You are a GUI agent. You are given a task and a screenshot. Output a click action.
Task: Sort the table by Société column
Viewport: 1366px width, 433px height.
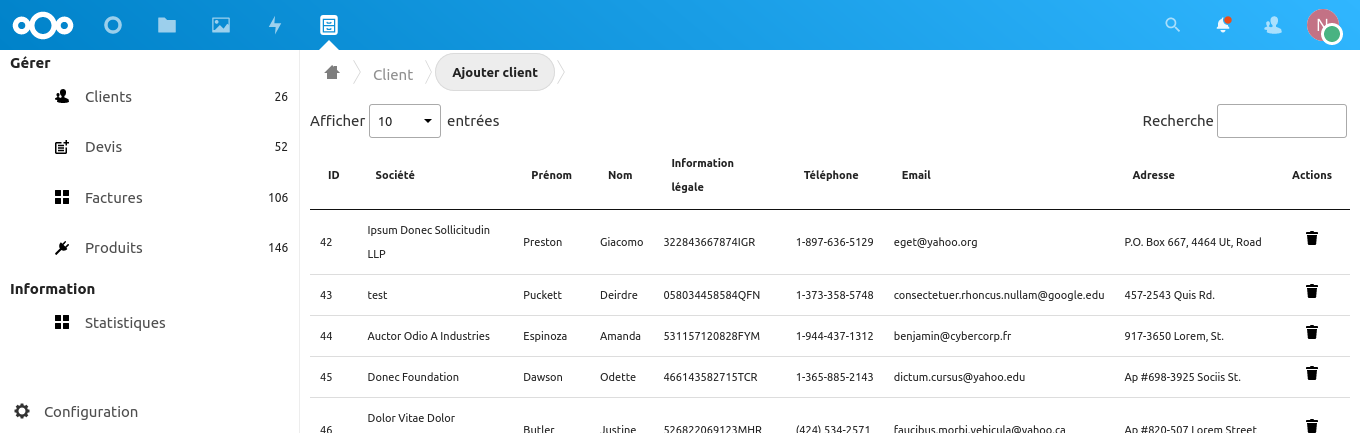click(x=395, y=175)
